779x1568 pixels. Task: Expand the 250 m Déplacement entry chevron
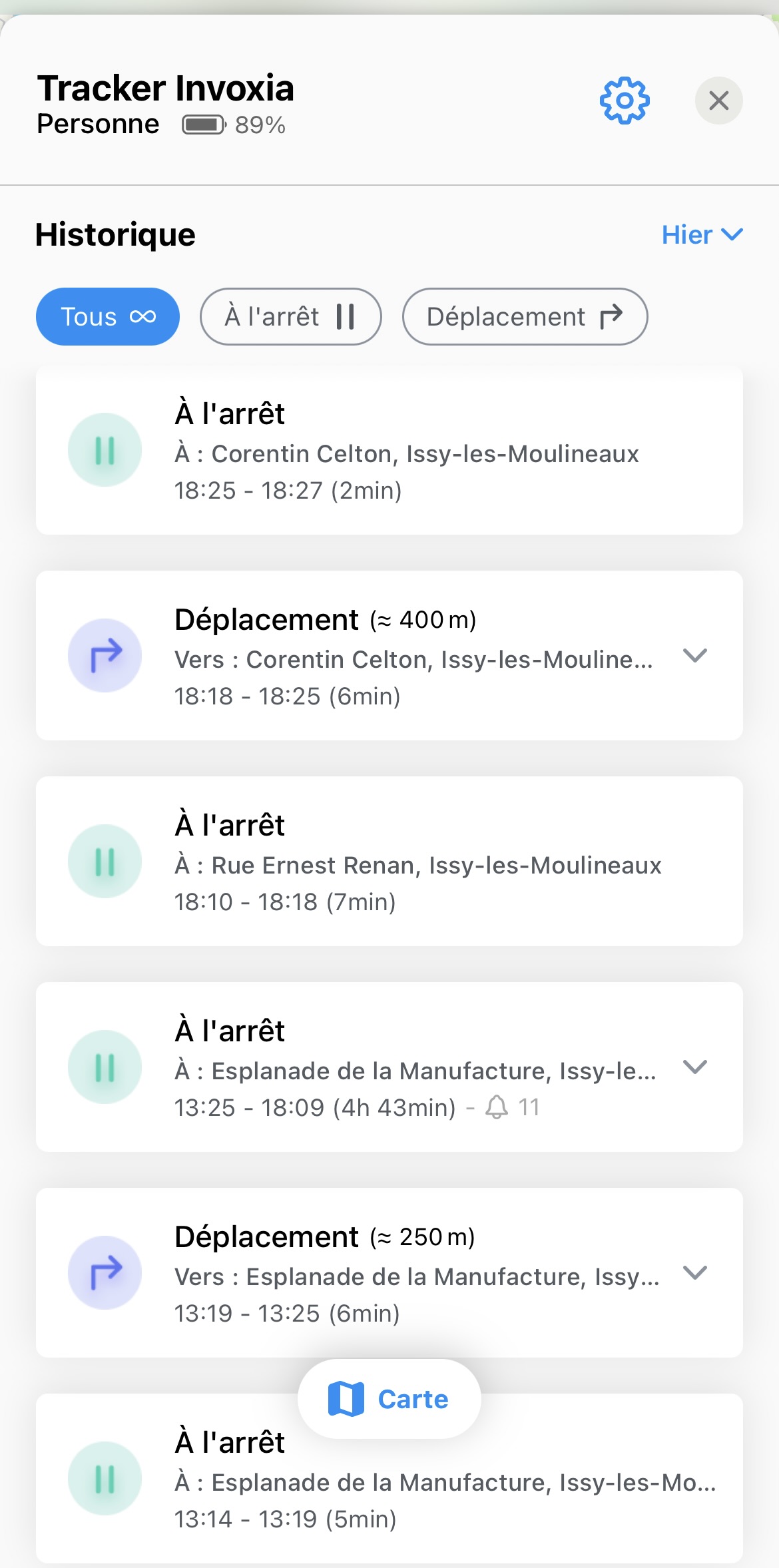pos(695,1273)
